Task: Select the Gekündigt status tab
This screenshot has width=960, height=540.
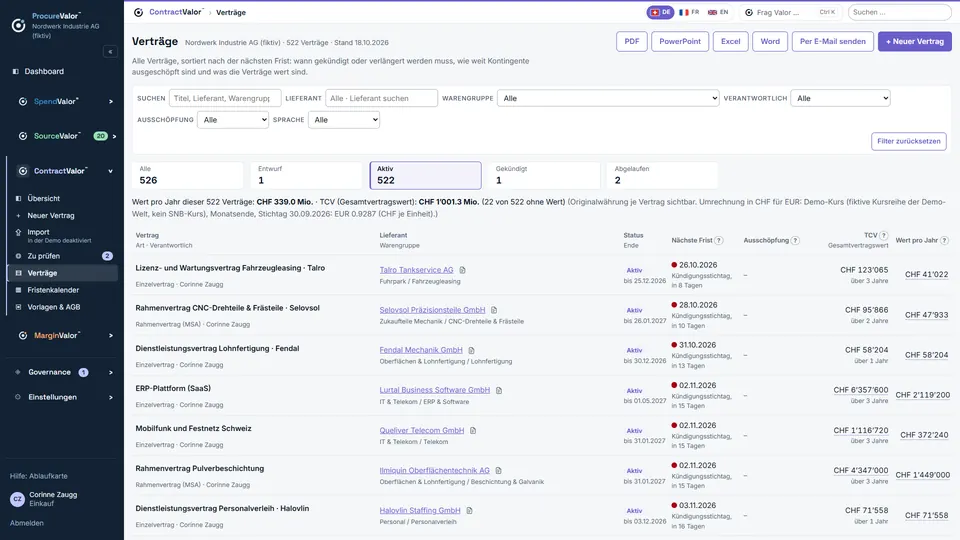Action: tap(544, 175)
